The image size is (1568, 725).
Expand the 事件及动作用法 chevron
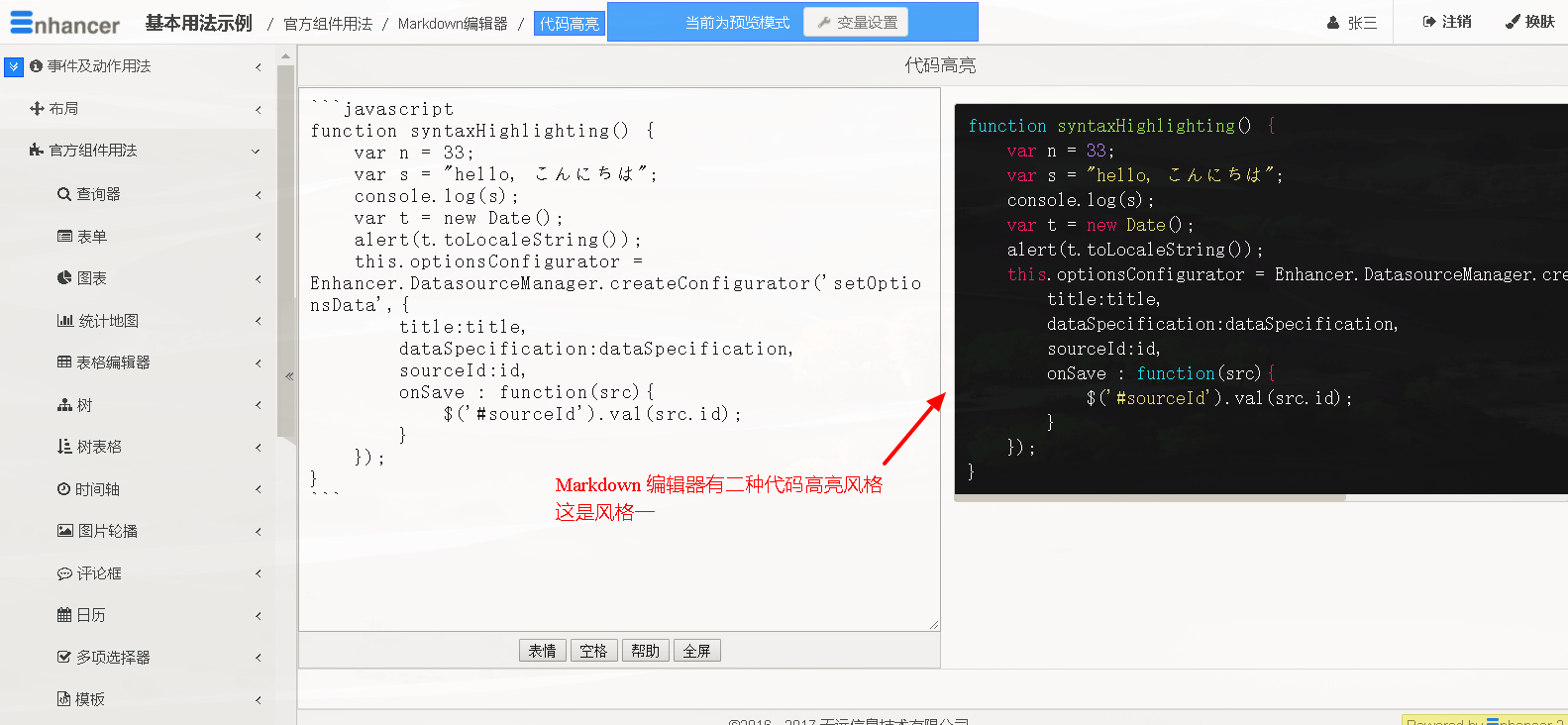[x=258, y=66]
